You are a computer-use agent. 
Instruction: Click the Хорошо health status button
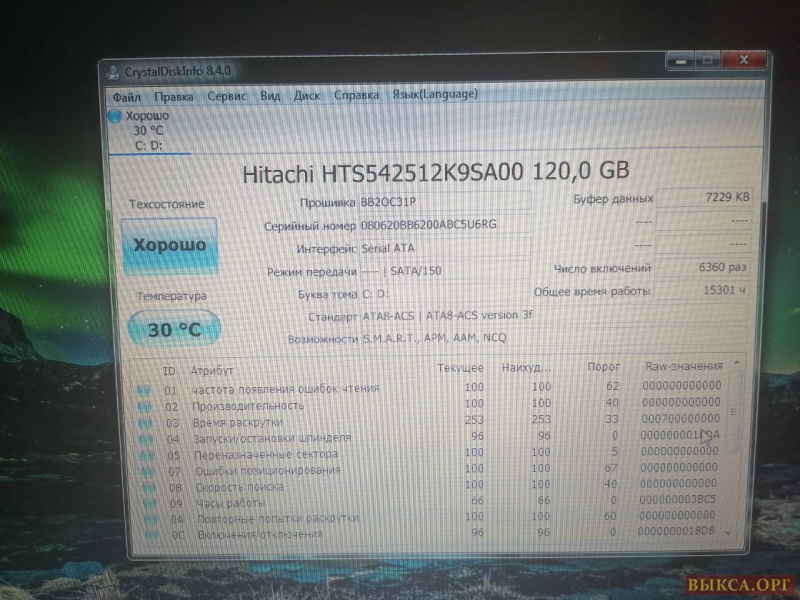(169, 246)
